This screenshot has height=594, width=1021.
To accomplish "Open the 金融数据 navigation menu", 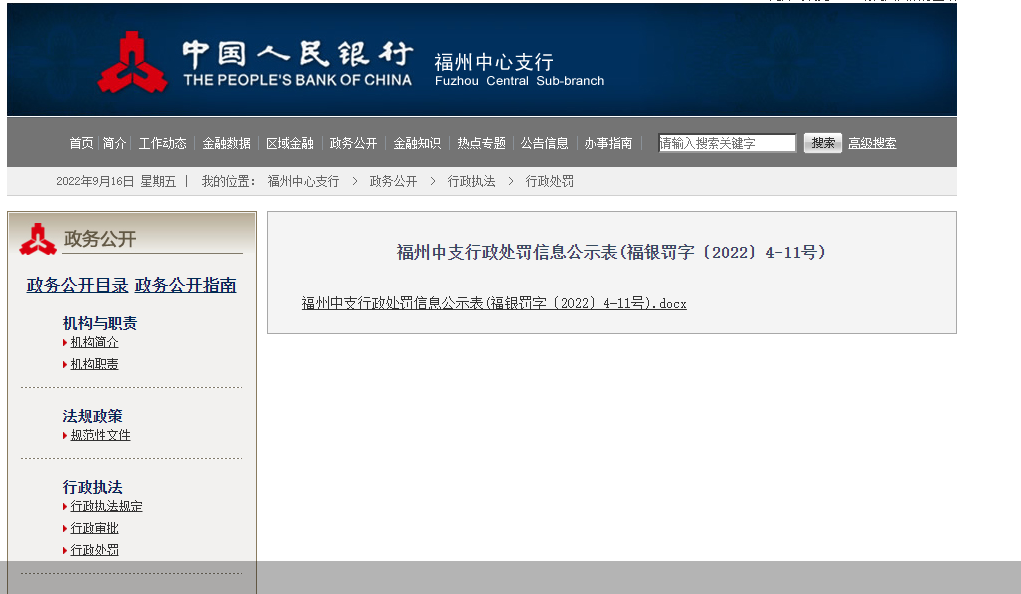I will 227,142.
